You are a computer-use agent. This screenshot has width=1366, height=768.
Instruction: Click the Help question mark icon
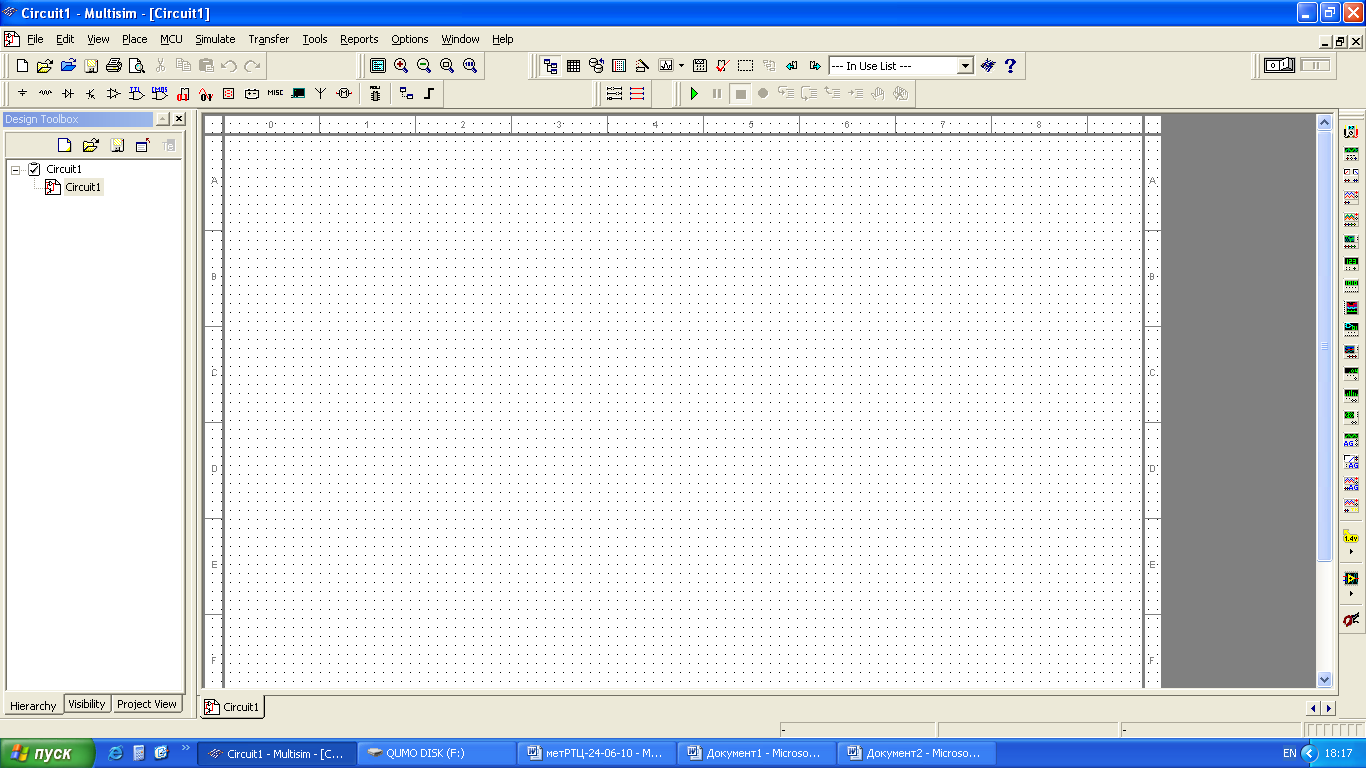[1011, 66]
